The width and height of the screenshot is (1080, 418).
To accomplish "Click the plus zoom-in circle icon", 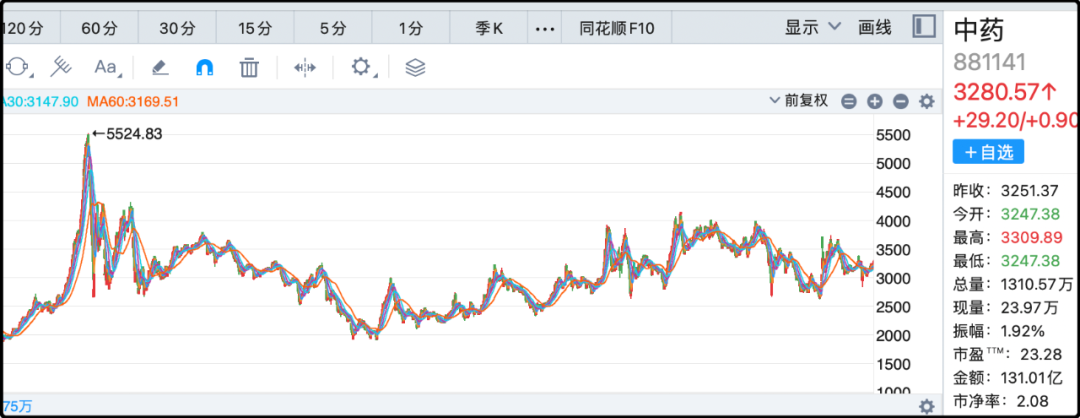I will (874, 101).
